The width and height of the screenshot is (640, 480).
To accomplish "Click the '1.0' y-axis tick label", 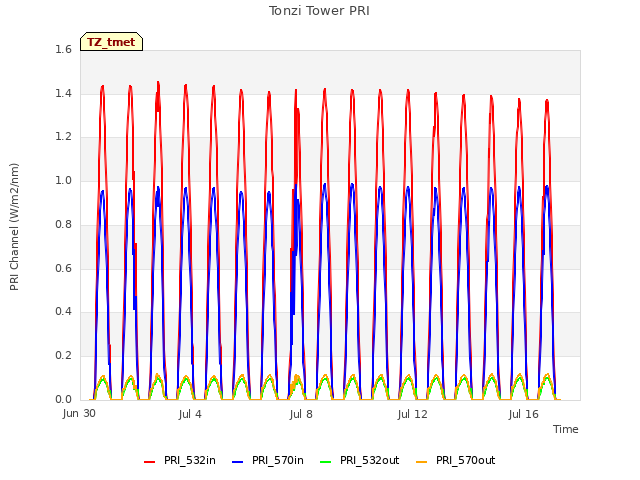I will click(x=63, y=180).
